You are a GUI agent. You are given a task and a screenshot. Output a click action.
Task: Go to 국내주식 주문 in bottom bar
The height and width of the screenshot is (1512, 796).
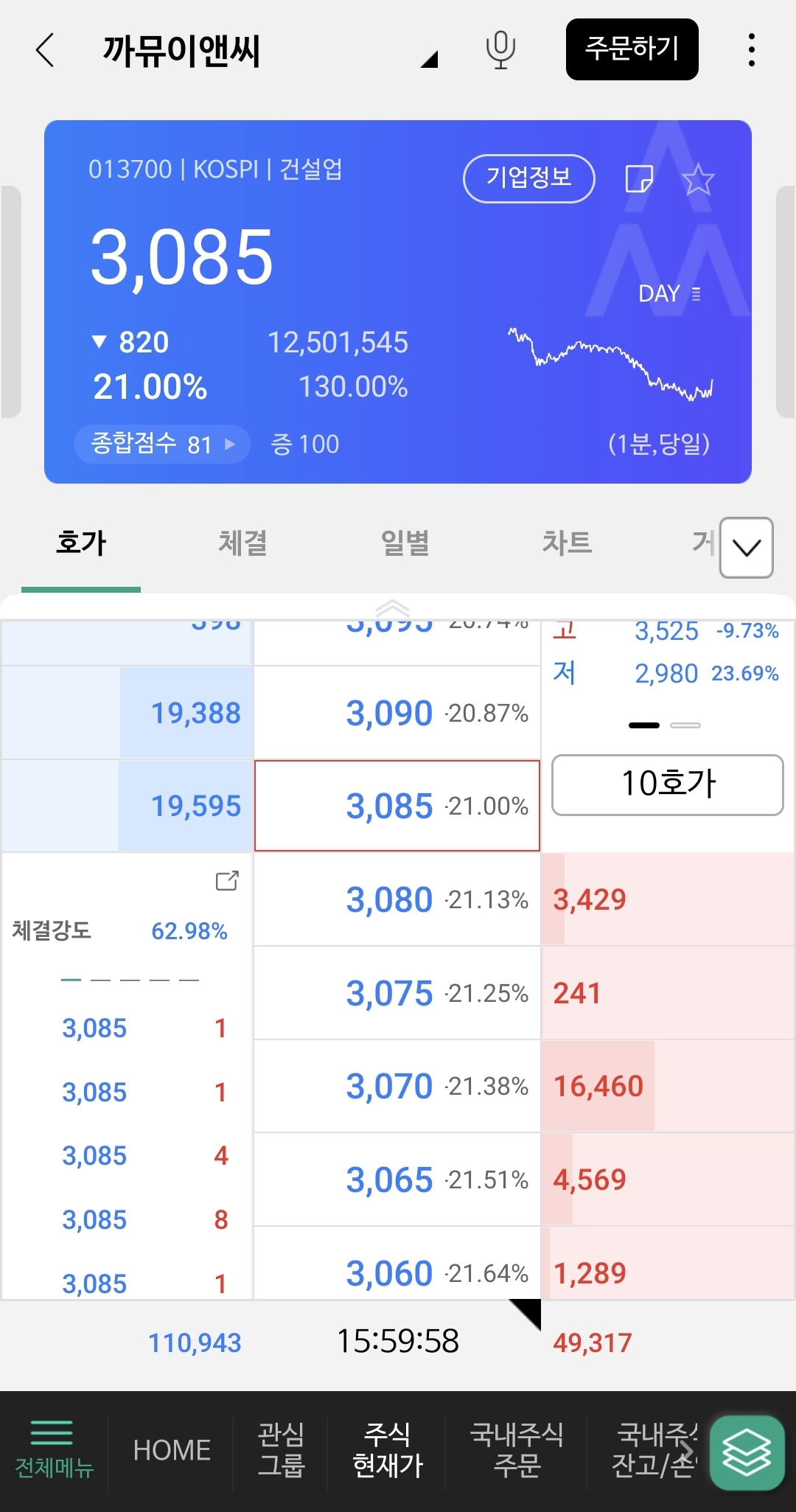[516, 1449]
